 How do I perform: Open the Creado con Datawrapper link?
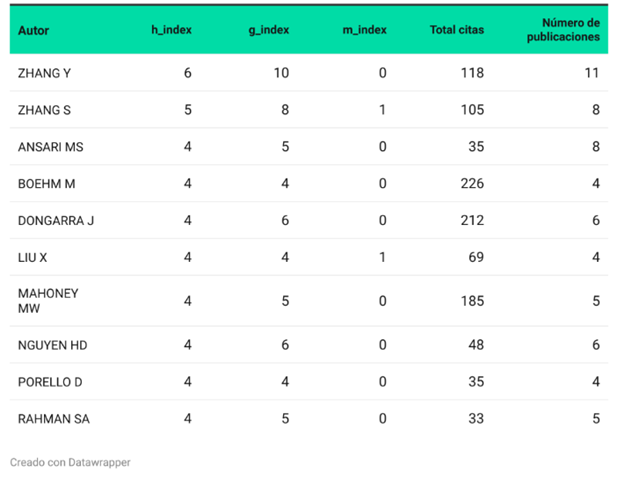point(70,462)
